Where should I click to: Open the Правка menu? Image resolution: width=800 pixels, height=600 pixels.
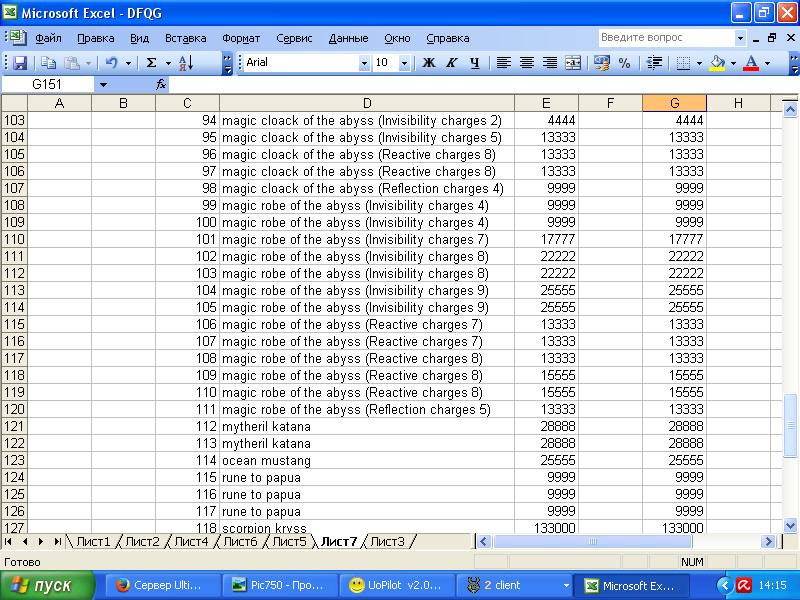click(x=95, y=38)
